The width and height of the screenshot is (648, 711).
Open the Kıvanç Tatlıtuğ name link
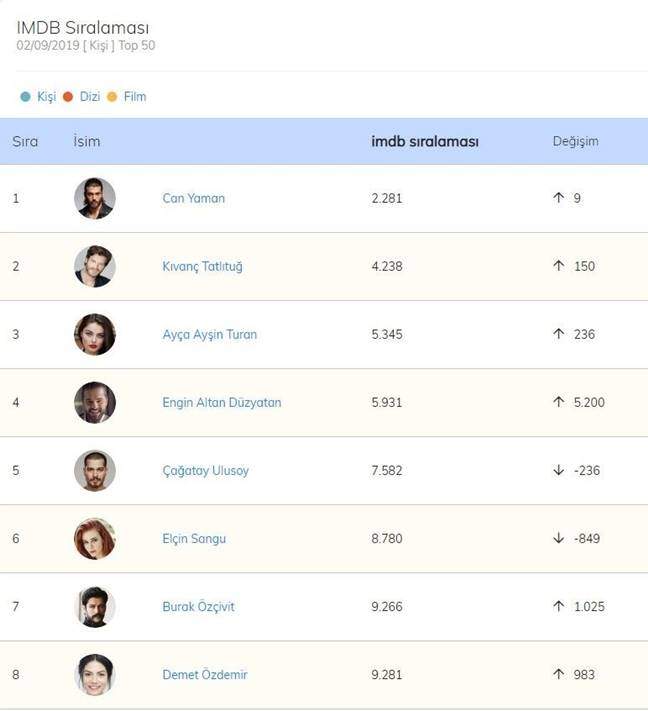202,266
